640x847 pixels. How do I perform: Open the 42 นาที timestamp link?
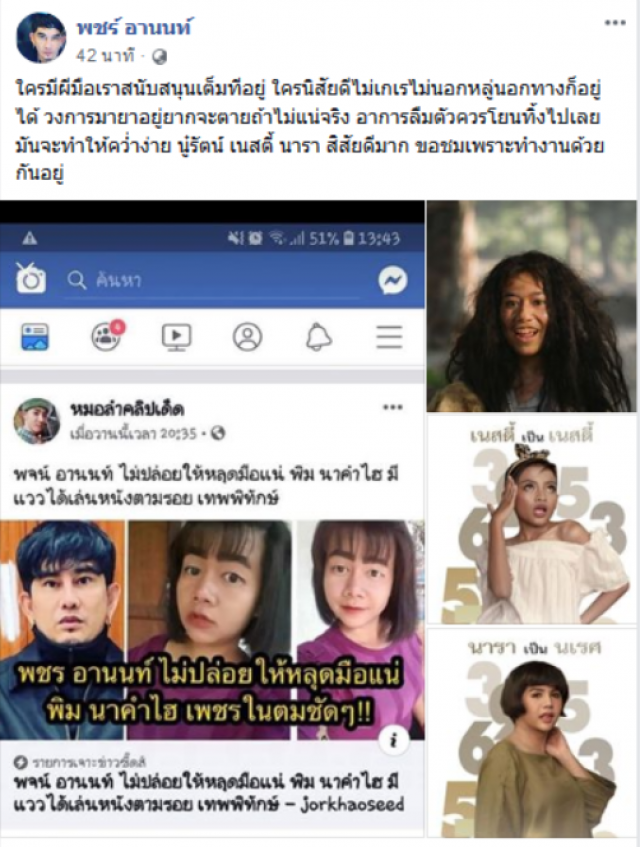tap(105, 56)
